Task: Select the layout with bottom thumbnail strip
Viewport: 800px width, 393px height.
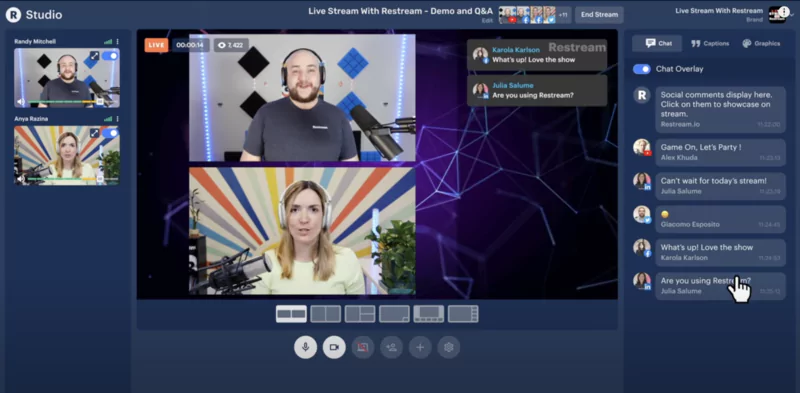Action: click(429, 313)
